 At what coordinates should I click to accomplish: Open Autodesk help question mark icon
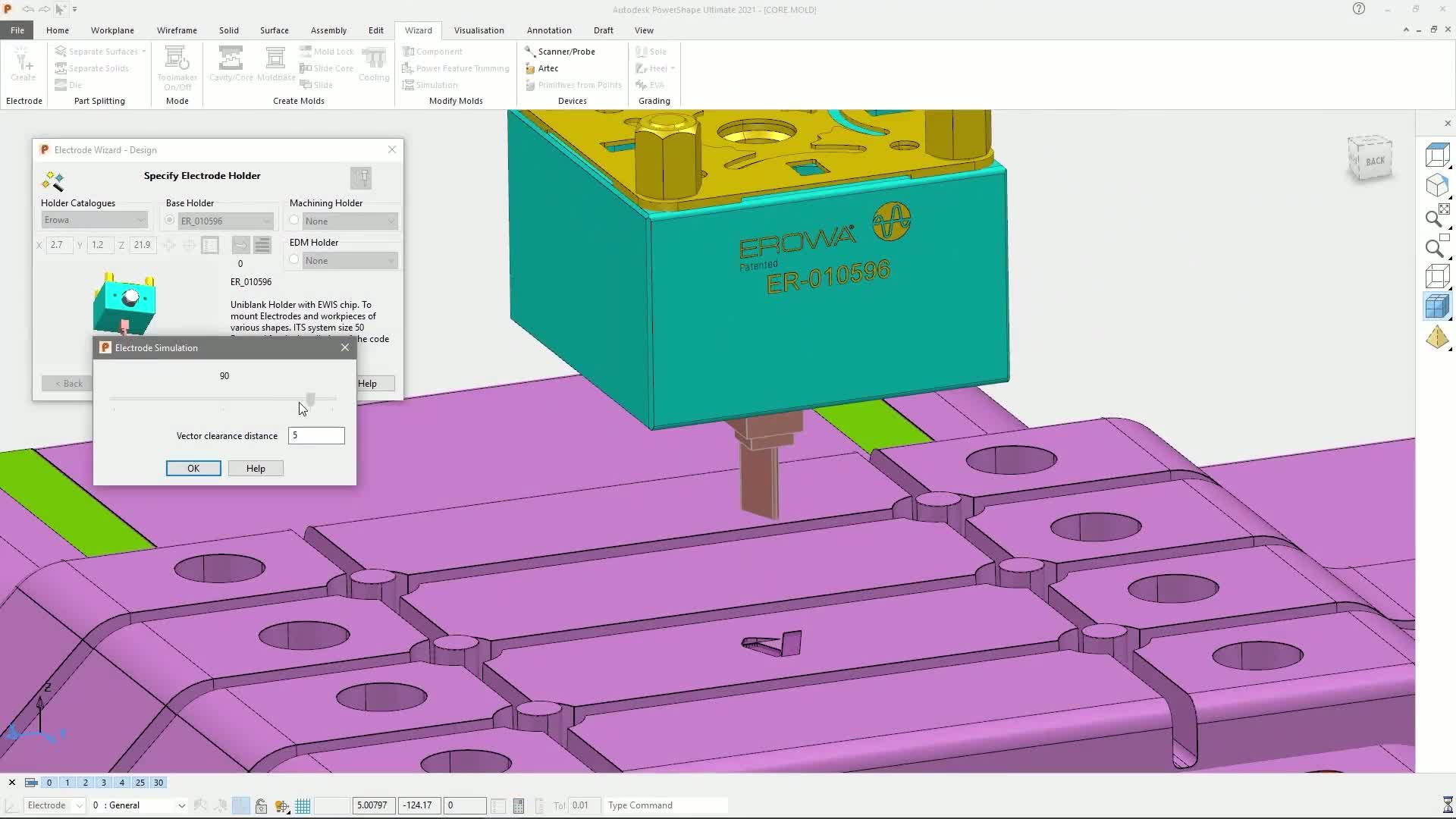click(x=1358, y=9)
